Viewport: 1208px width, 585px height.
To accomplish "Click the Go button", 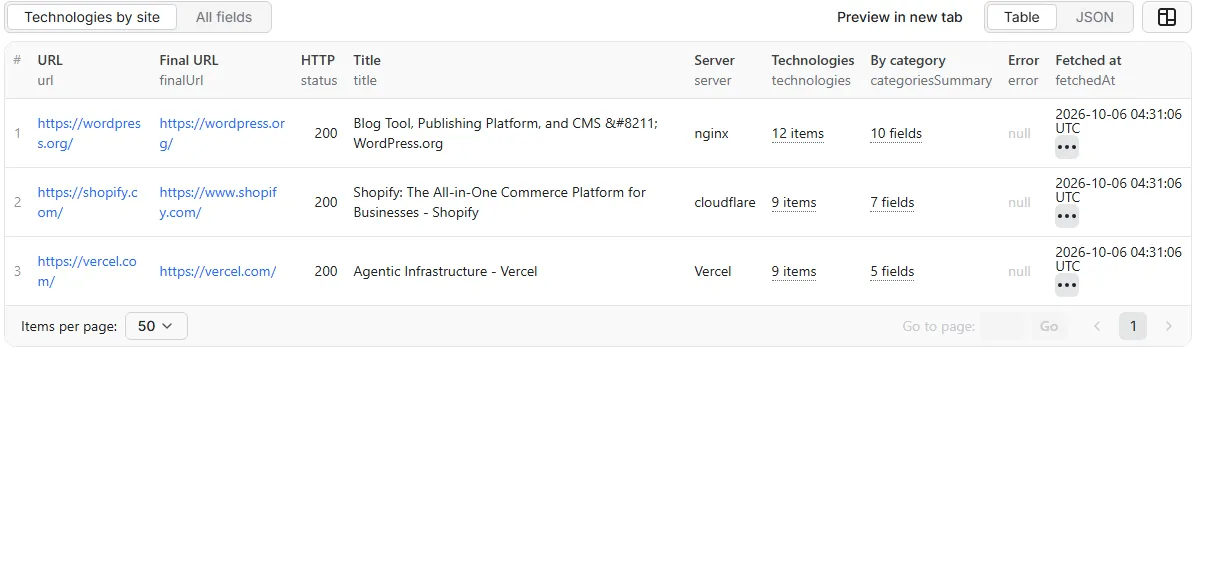I will pos(1049,326).
